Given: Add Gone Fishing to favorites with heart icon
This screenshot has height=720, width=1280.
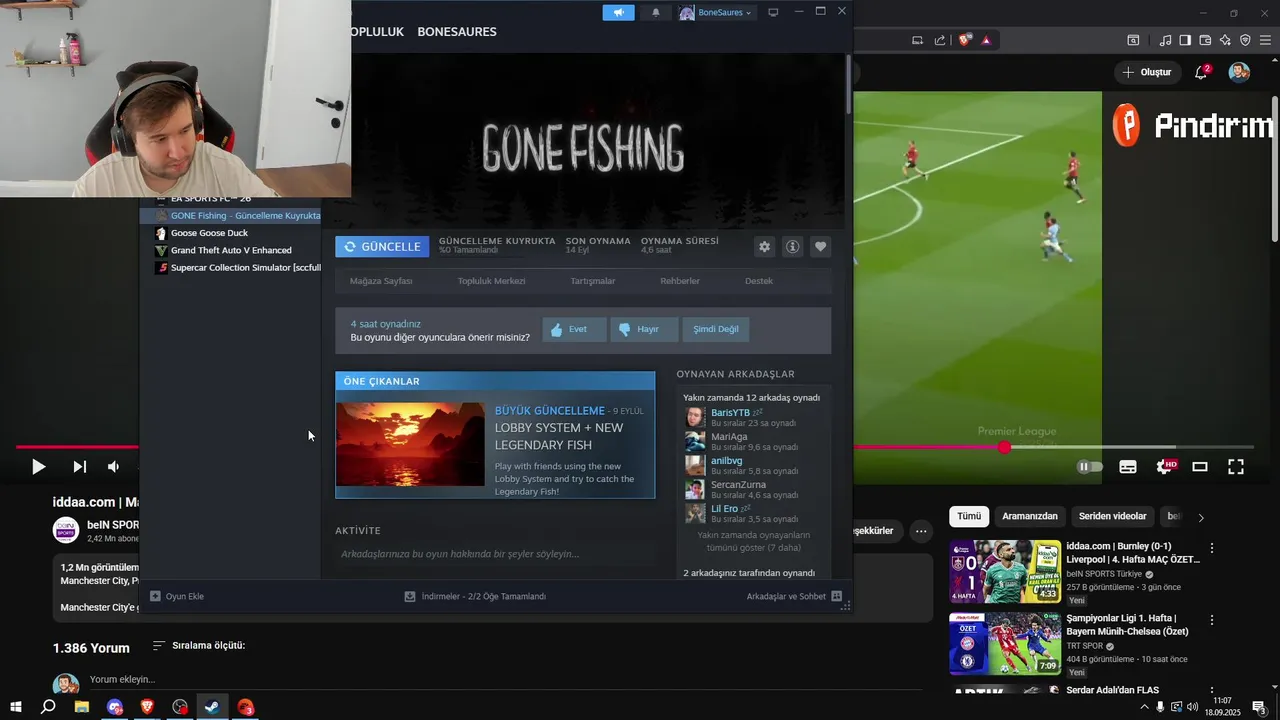Looking at the screenshot, I should point(820,247).
